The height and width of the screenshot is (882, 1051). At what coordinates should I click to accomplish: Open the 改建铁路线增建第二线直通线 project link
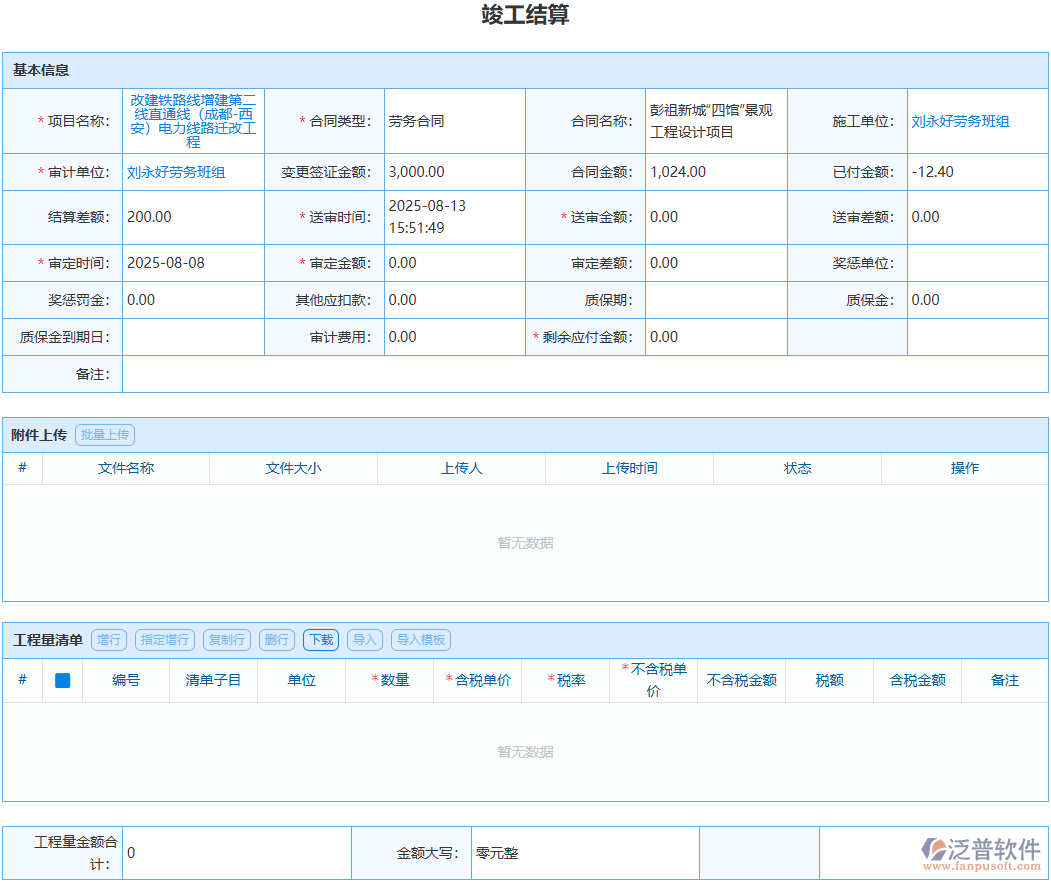[x=193, y=120]
